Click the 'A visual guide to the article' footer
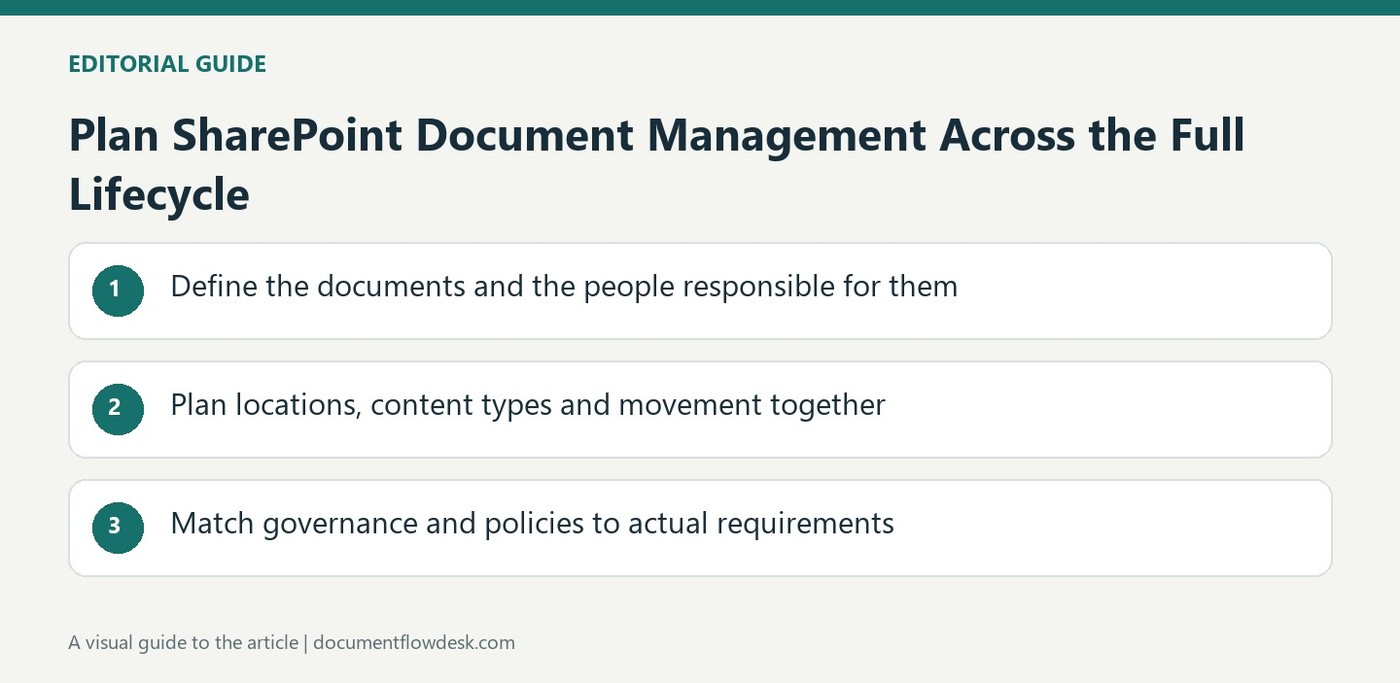Image resolution: width=1400 pixels, height=683 pixels. (291, 642)
